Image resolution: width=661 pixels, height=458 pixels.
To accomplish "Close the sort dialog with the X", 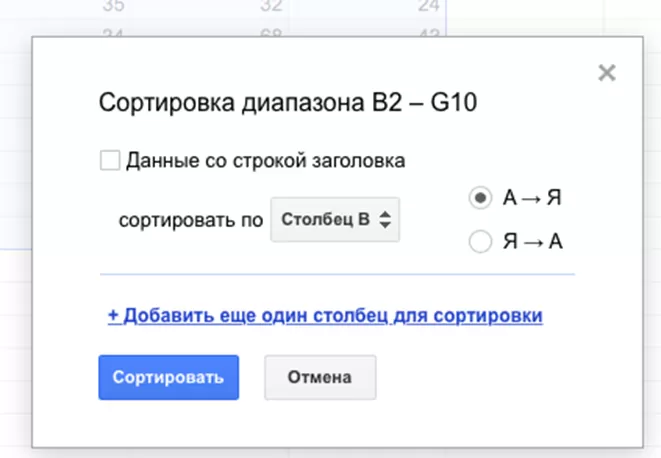I will 605,72.
